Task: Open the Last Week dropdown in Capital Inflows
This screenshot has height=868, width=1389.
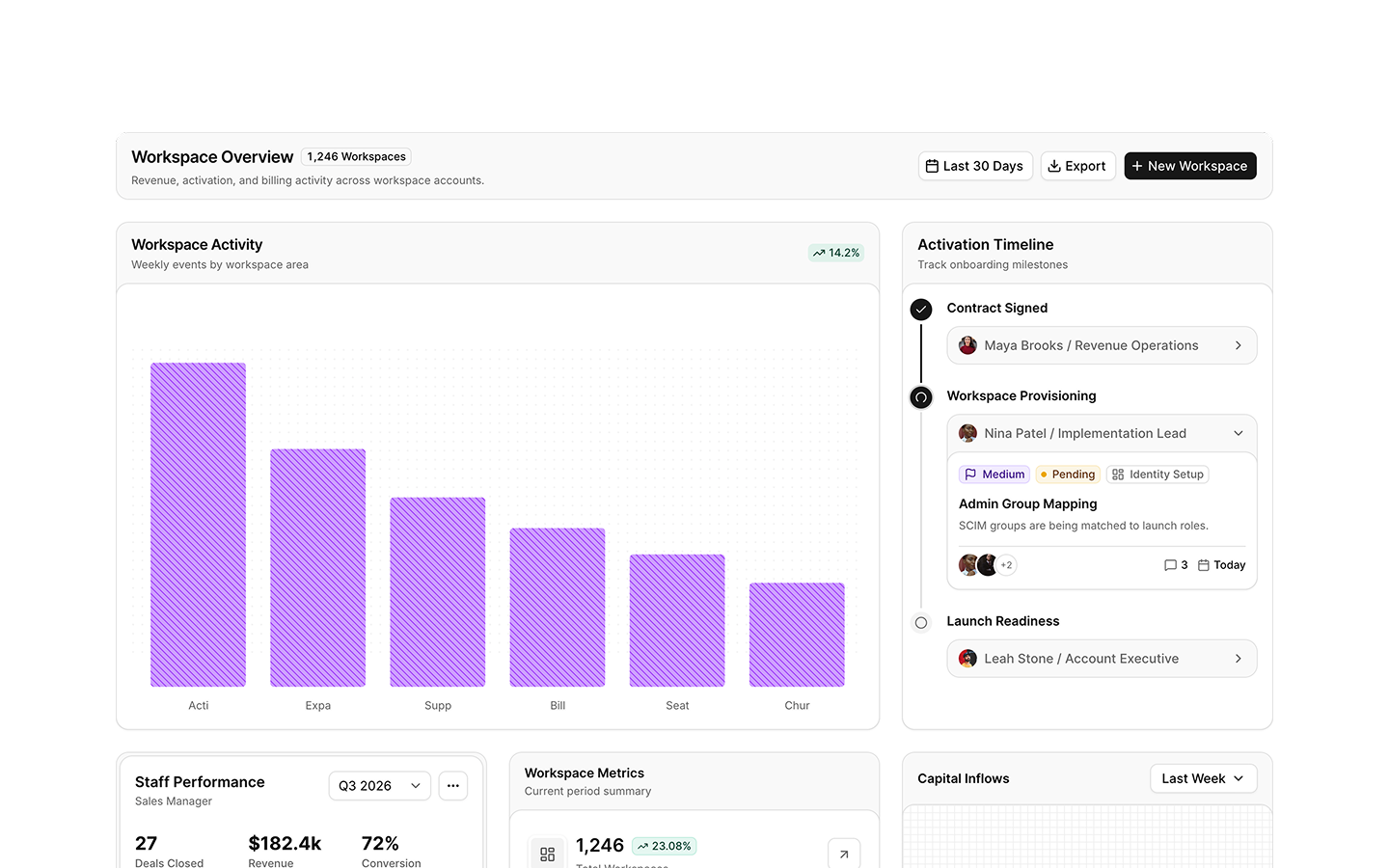Action: [x=1204, y=778]
